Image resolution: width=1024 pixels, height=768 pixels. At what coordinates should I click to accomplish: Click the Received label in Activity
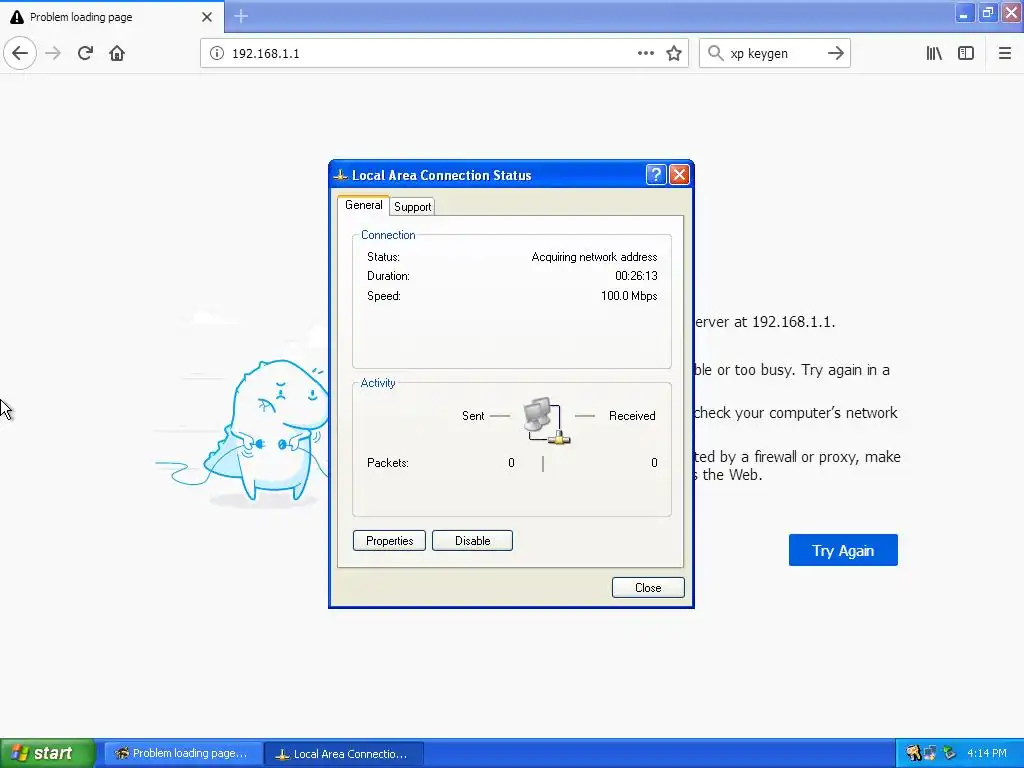pyautogui.click(x=632, y=416)
